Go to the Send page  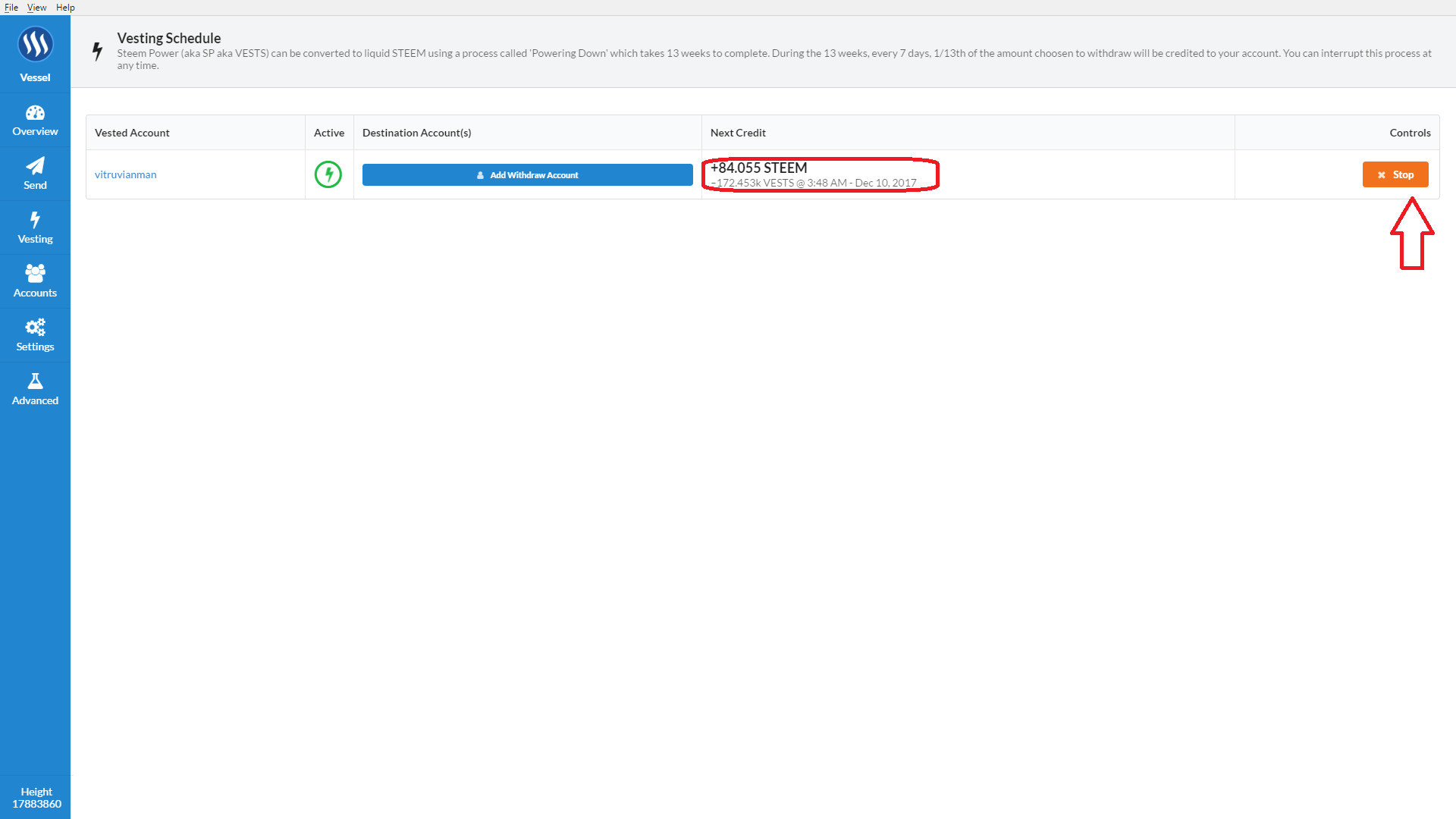(35, 174)
